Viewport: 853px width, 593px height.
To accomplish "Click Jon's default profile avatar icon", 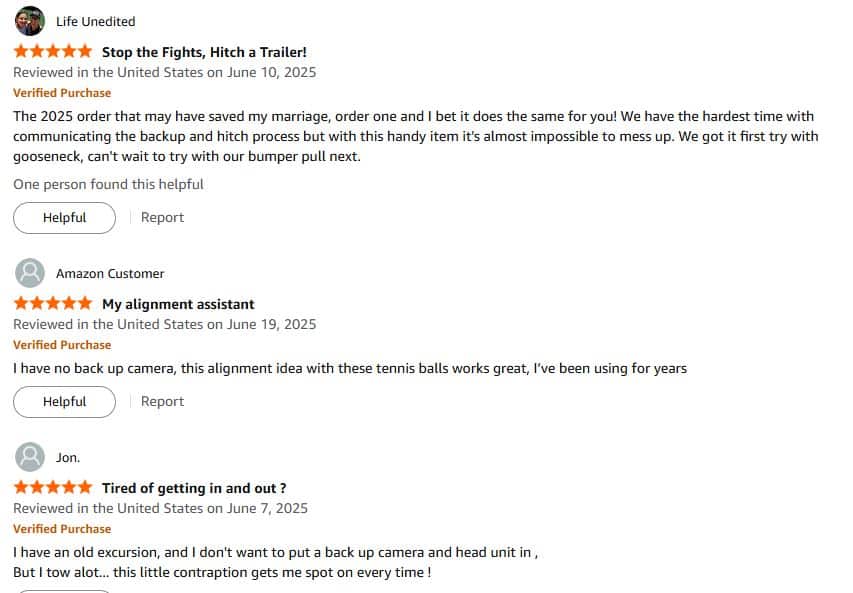I will (30, 457).
